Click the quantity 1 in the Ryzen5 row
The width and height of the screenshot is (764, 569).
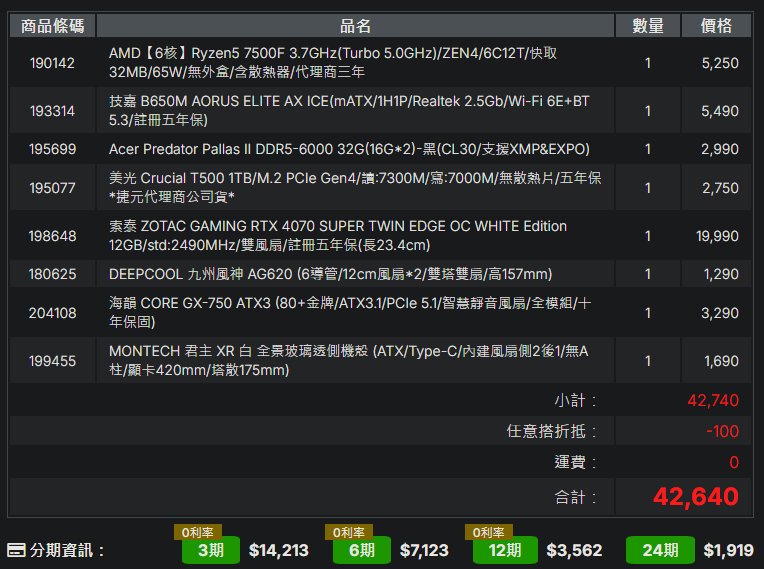click(648, 63)
